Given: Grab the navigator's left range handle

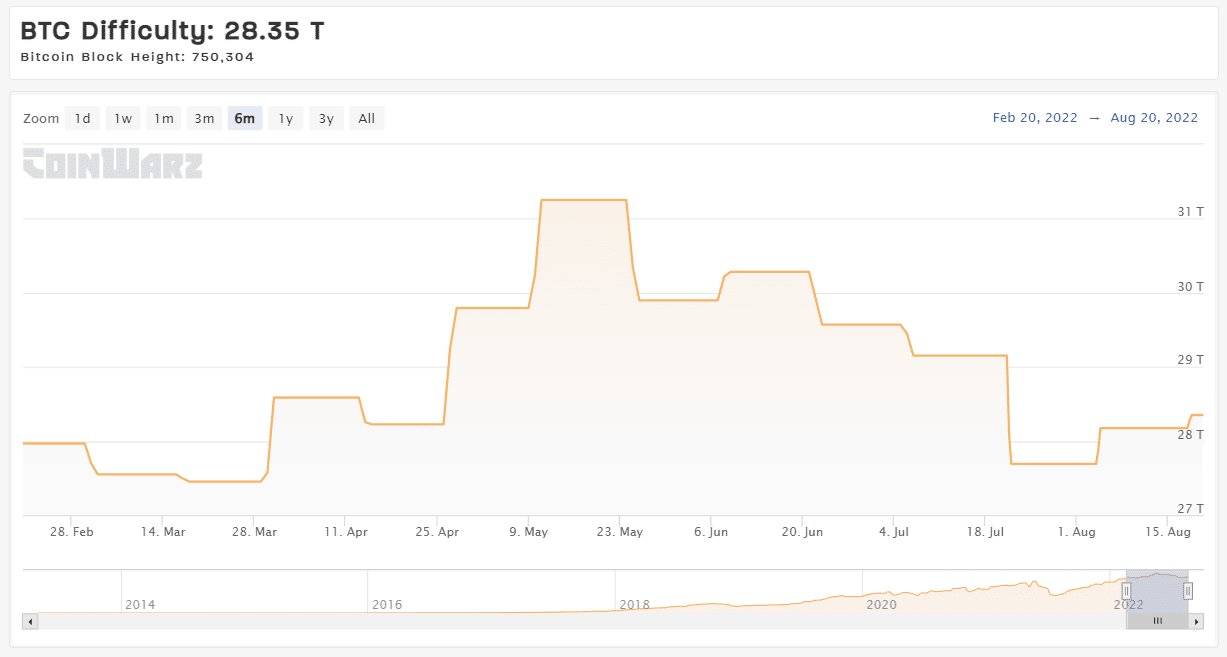Looking at the screenshot, I should coord(1126,591).
